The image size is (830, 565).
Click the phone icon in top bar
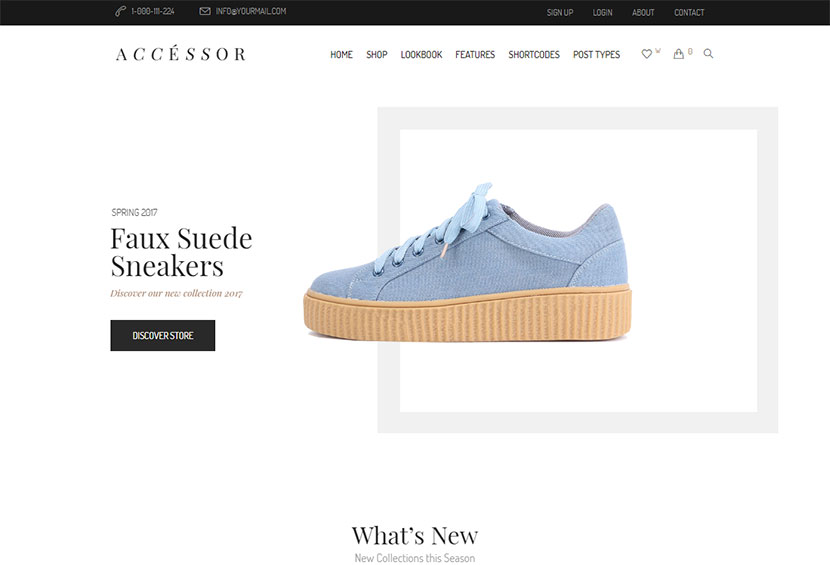(120, 11)
